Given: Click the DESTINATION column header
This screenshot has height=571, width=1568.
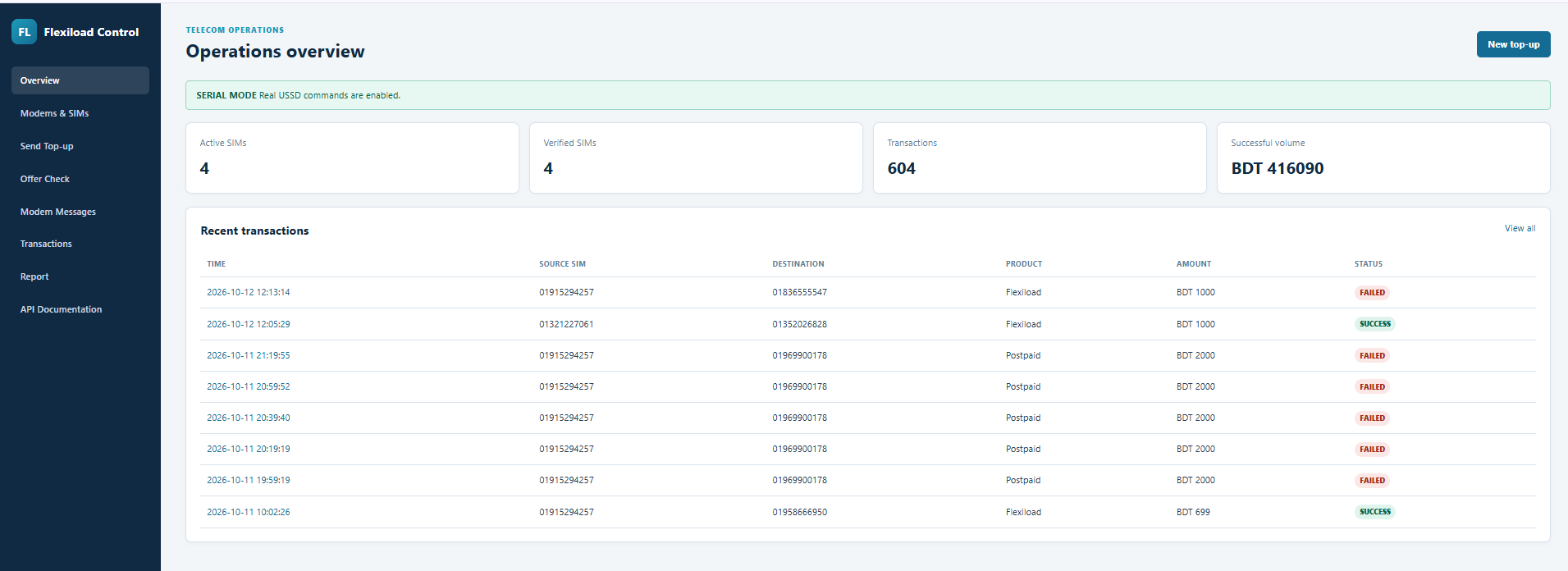Looking at the screenshot, I should coord(798,264).
